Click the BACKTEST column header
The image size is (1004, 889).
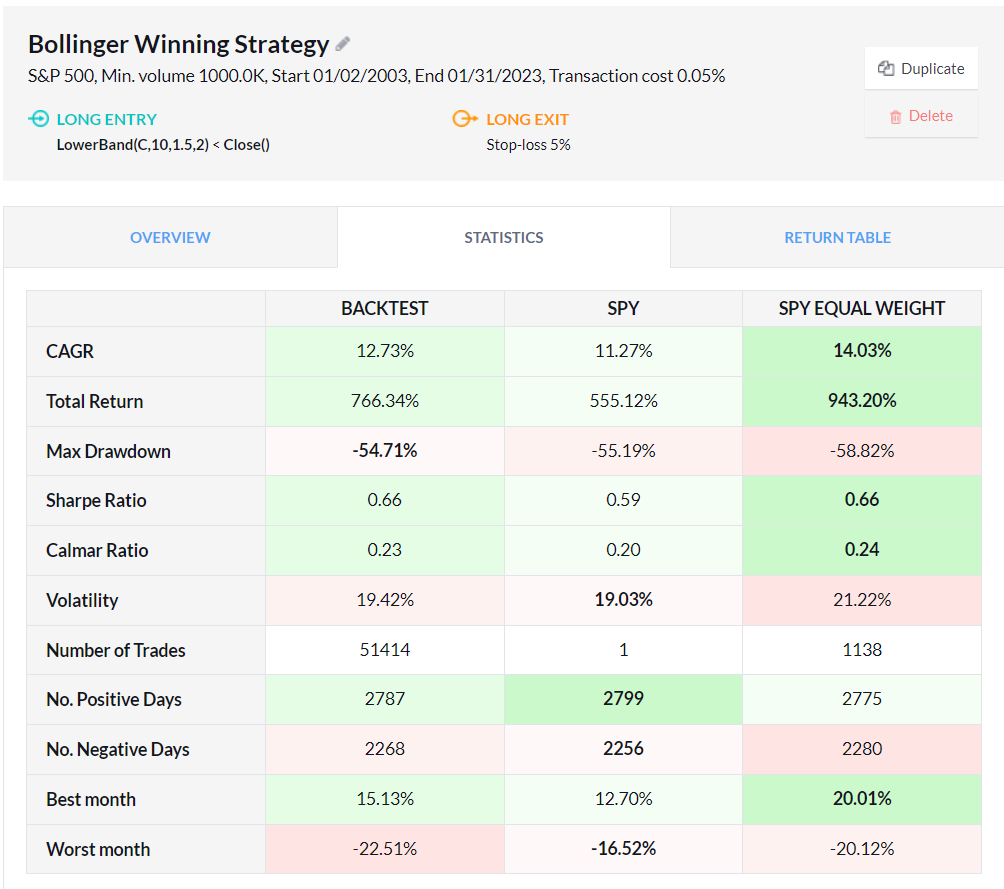coord(384,308)
